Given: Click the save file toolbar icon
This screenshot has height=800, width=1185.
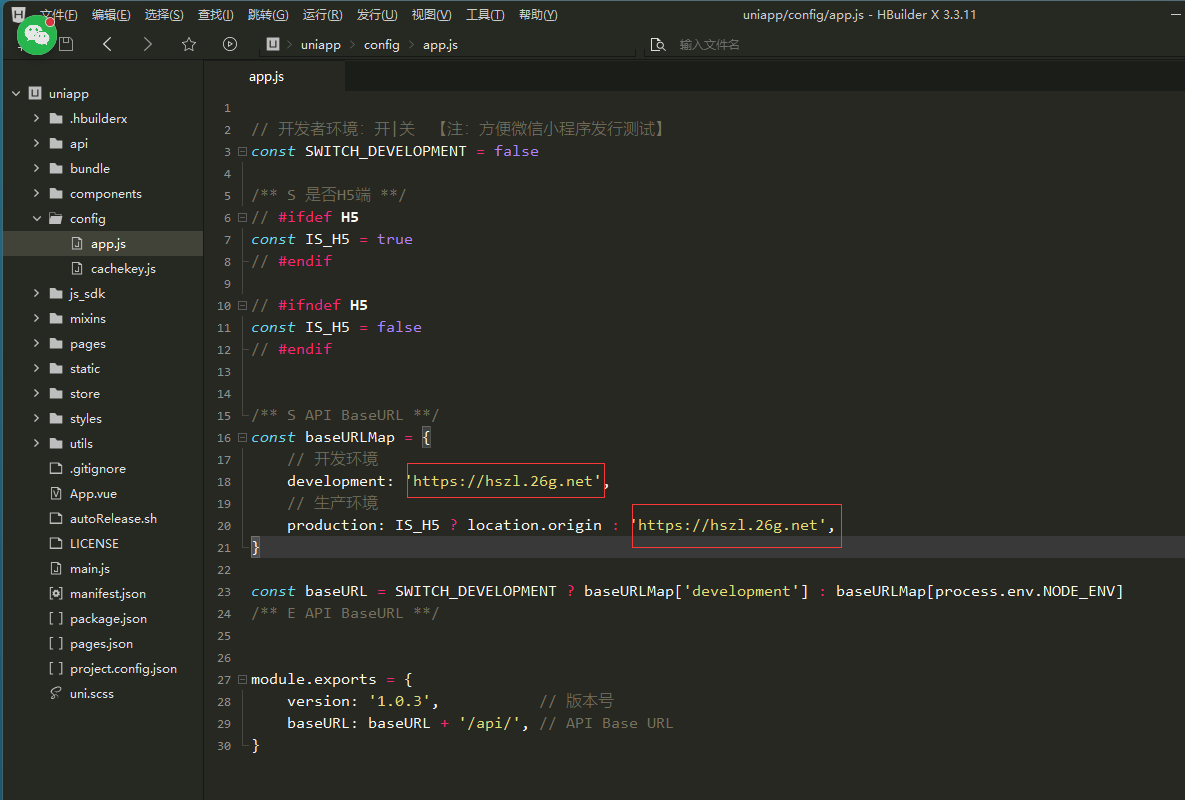Looking at the screenshot, I should tap(67, 45).
